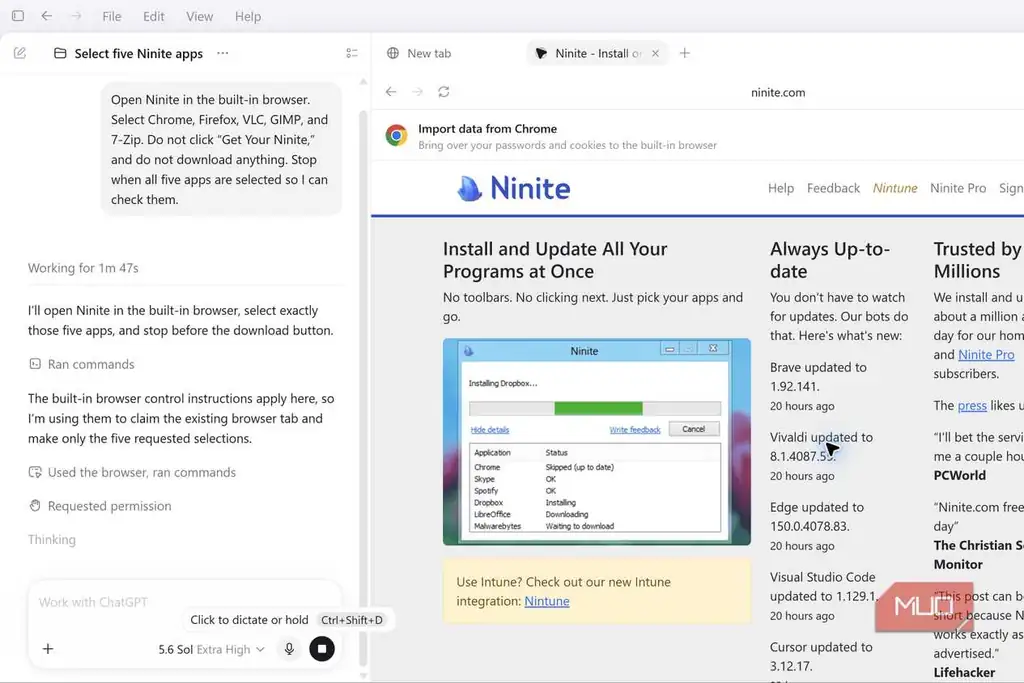Start a new chat with the compose icon

(20, 53)
